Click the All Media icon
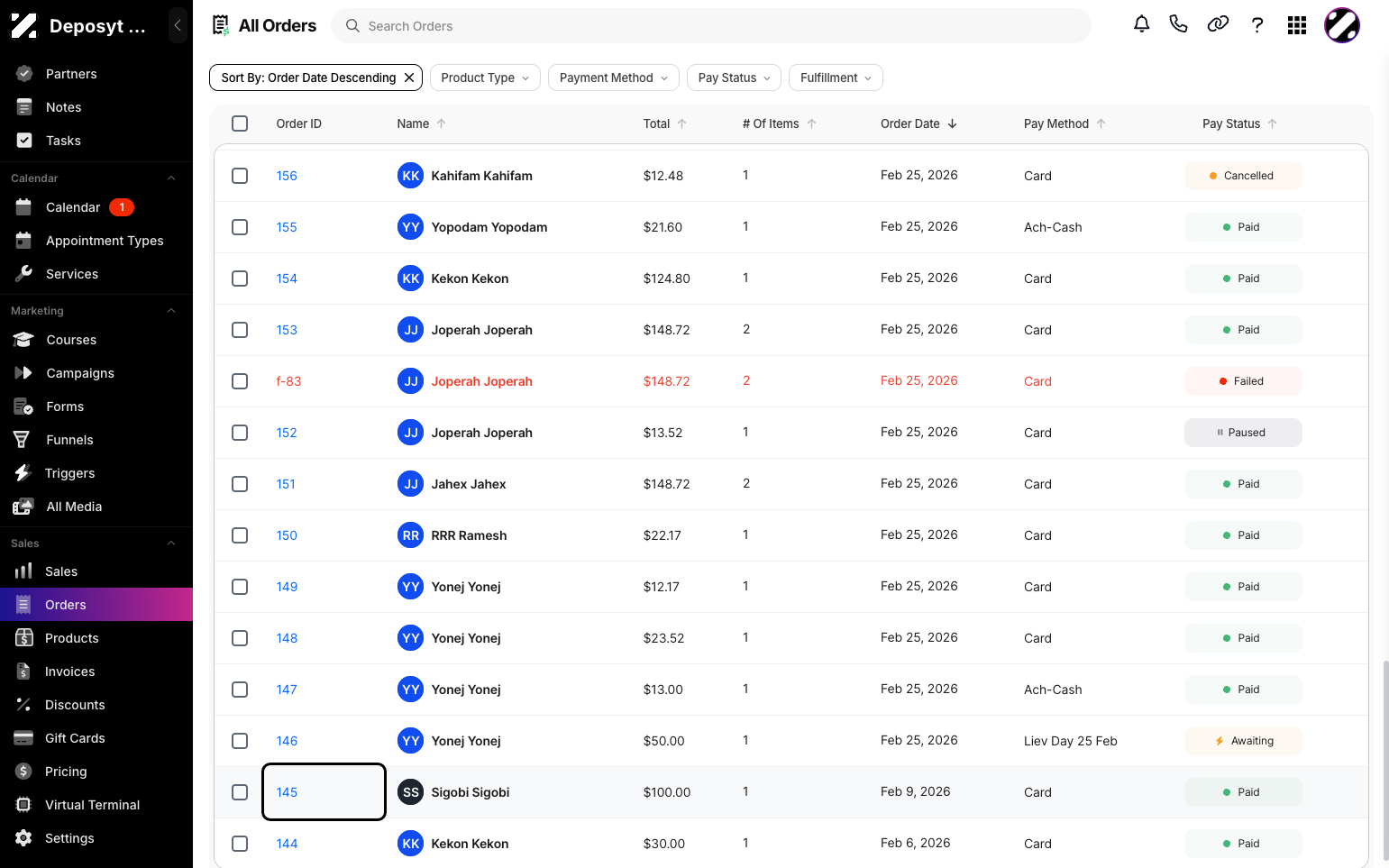Viewport: 1389px width, 868px height. tap(23, 507)
